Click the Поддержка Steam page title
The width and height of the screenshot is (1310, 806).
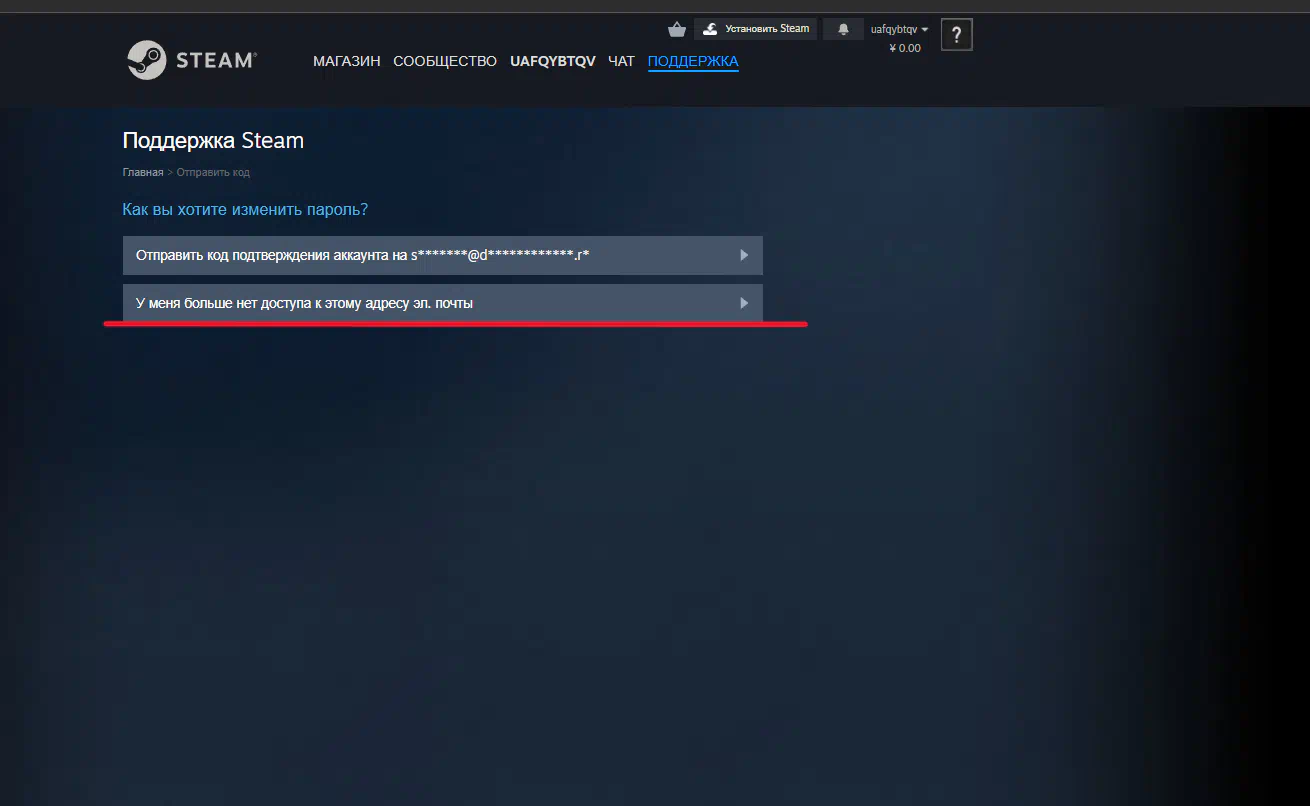tap(213, 140)
